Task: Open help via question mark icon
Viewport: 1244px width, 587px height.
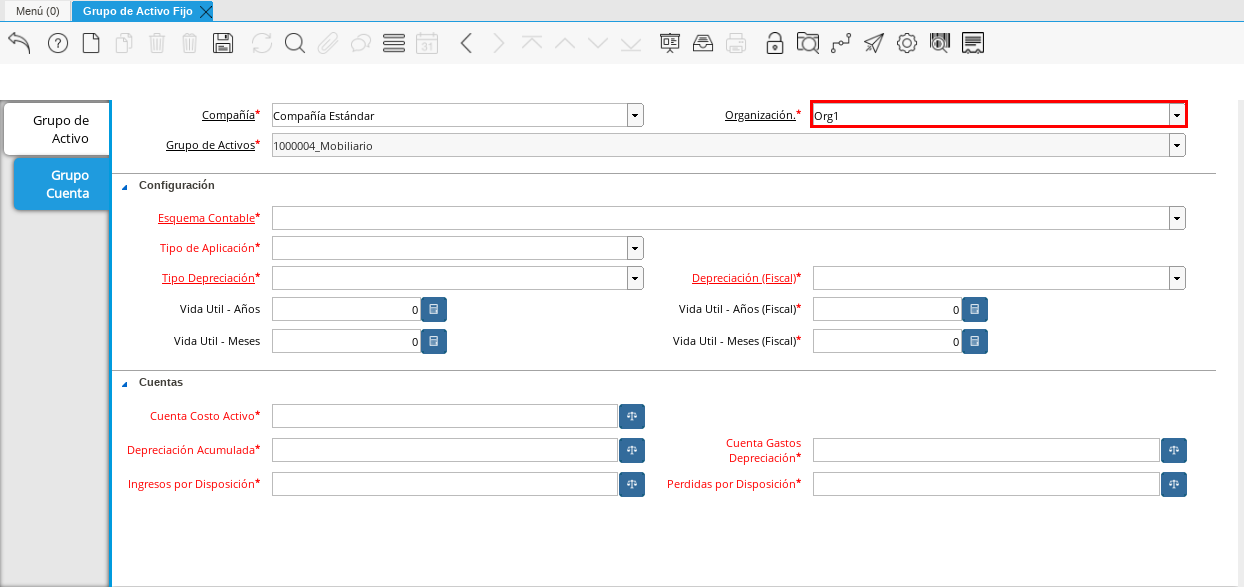Action: [58, 43]
